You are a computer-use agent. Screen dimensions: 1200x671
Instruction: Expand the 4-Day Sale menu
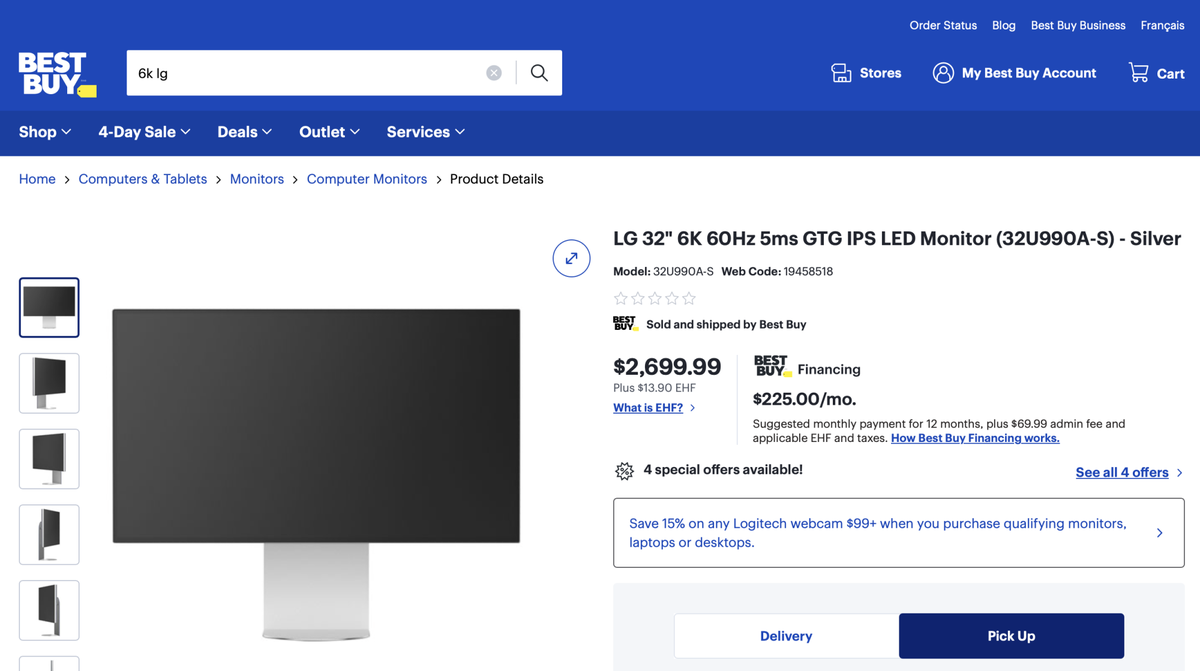pos(144,132)
